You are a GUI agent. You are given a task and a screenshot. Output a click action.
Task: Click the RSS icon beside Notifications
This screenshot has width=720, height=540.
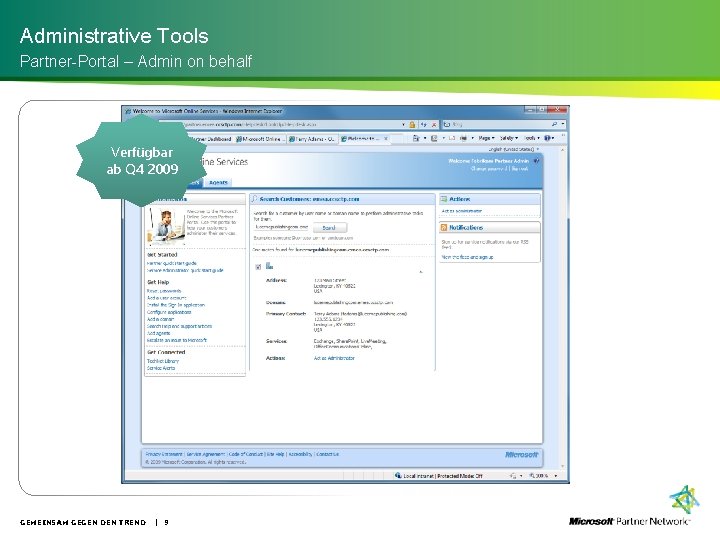tap(444, 227)
